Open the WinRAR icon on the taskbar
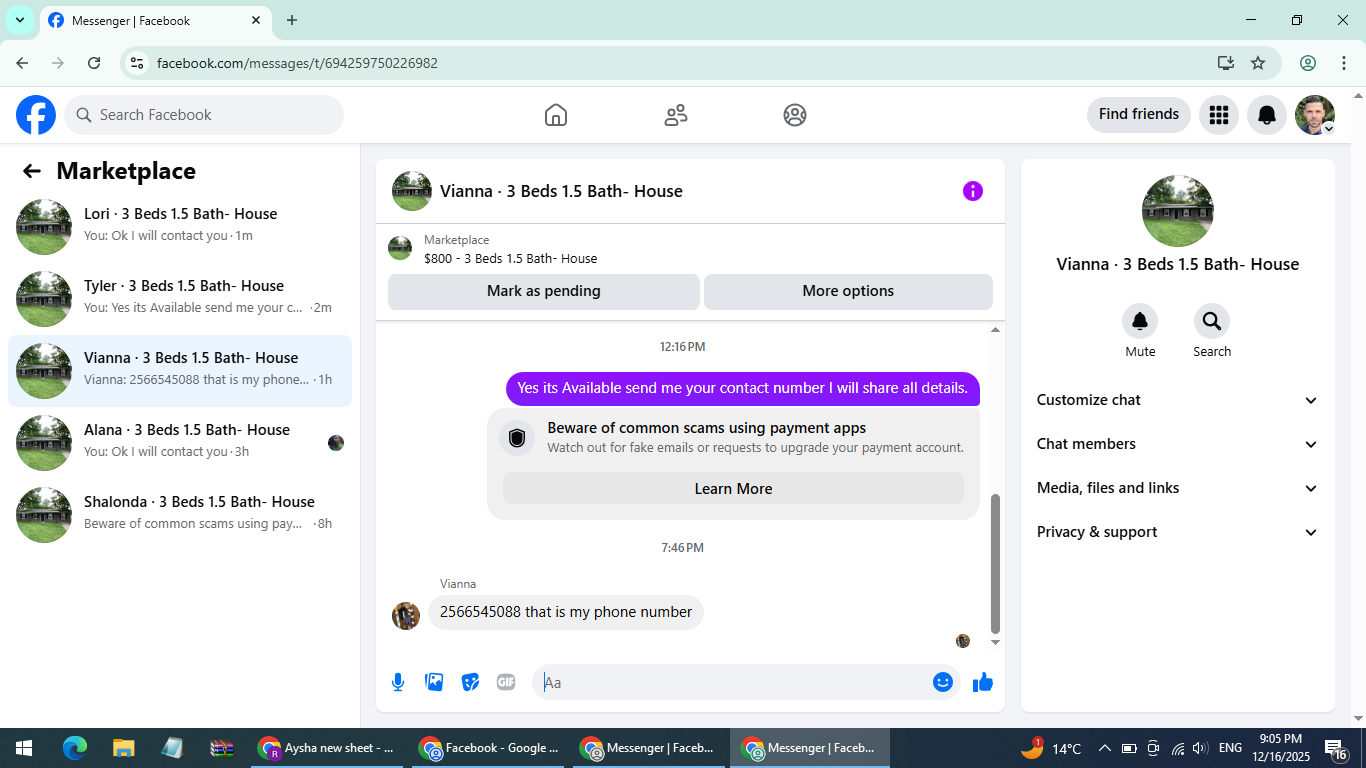This screenshot has width=1366, height=768. point(221,748)
